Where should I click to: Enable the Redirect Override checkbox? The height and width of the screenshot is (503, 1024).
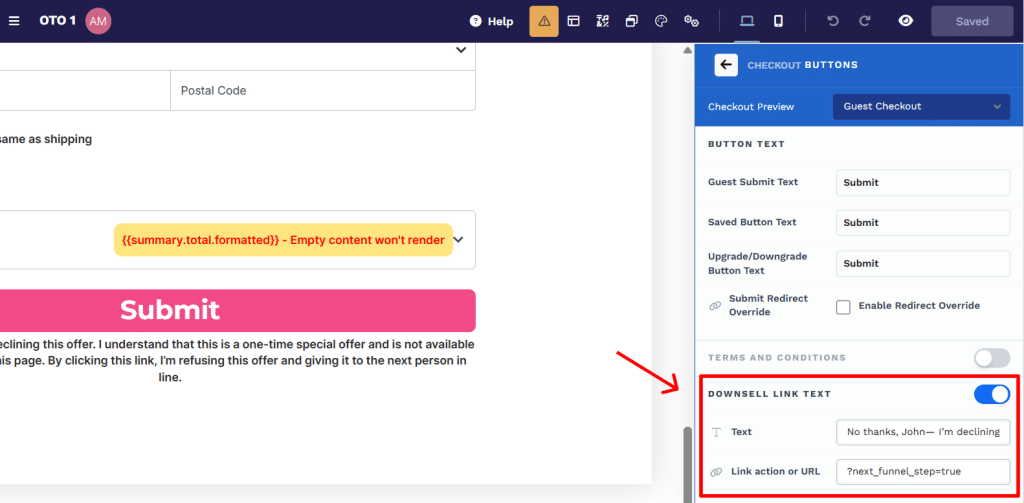point(843,306)
